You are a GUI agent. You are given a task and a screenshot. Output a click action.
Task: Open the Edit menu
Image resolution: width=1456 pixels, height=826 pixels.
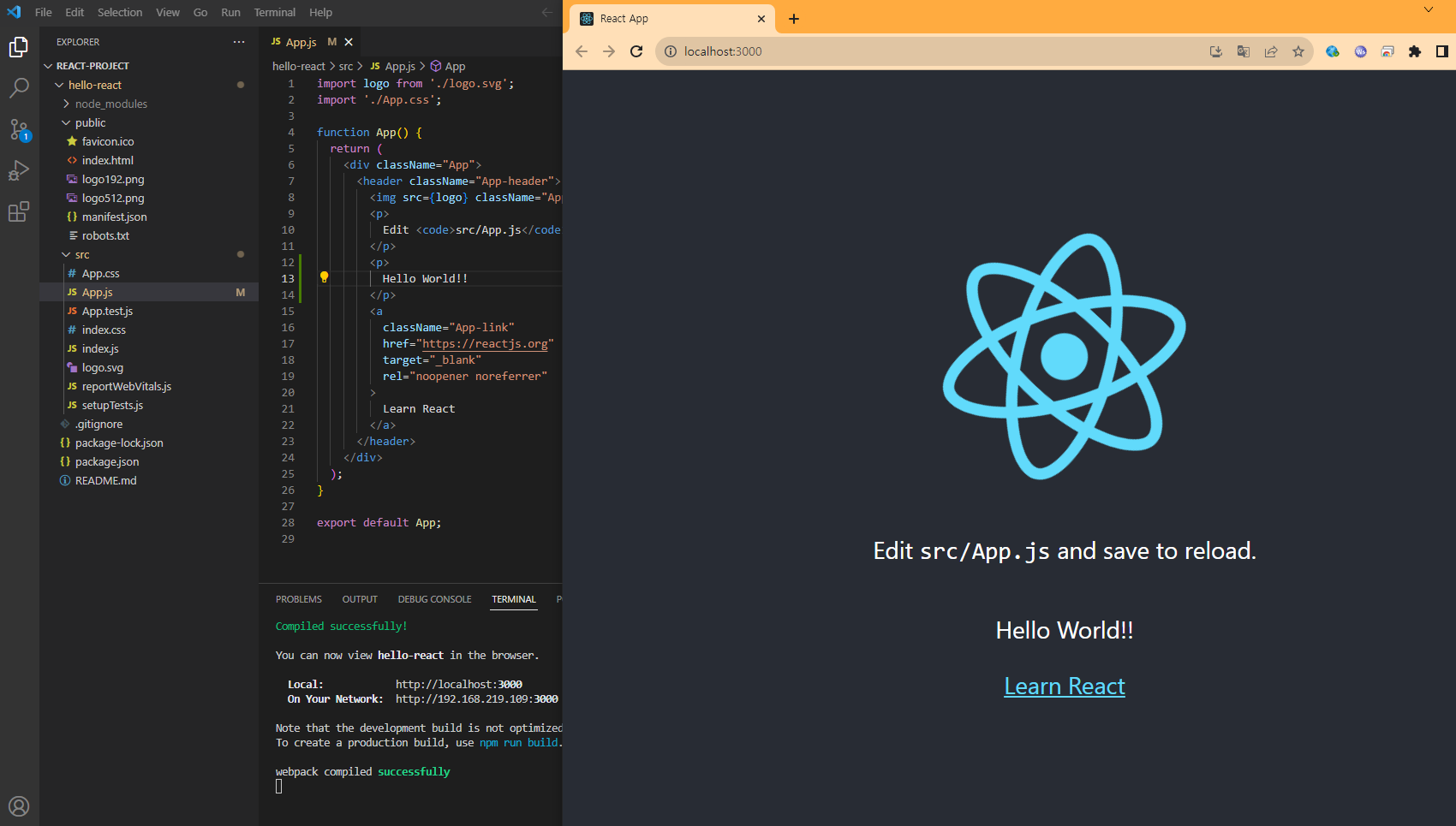point(75,12)
